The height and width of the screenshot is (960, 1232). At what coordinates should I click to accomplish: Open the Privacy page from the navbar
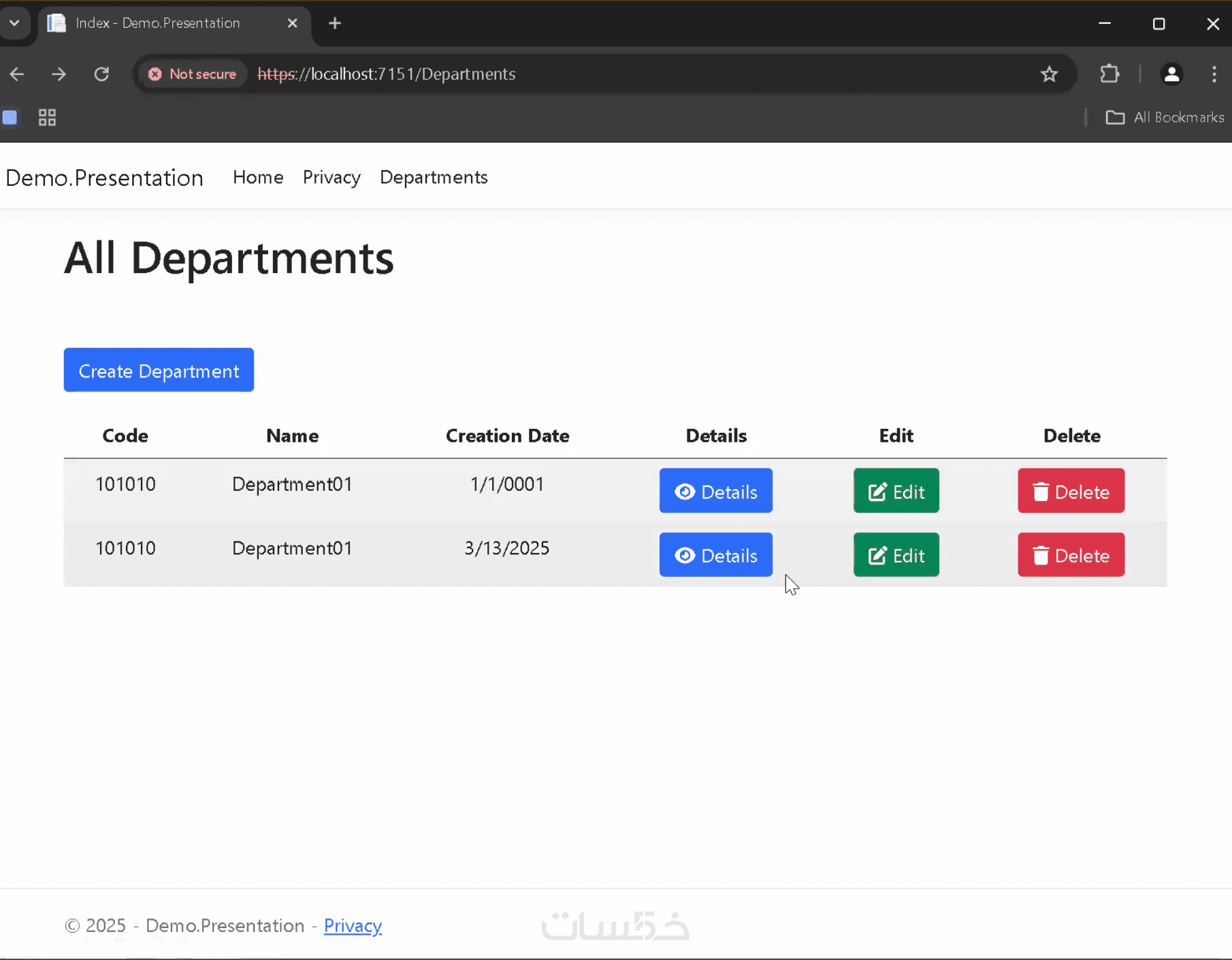(x=331, y=177)
